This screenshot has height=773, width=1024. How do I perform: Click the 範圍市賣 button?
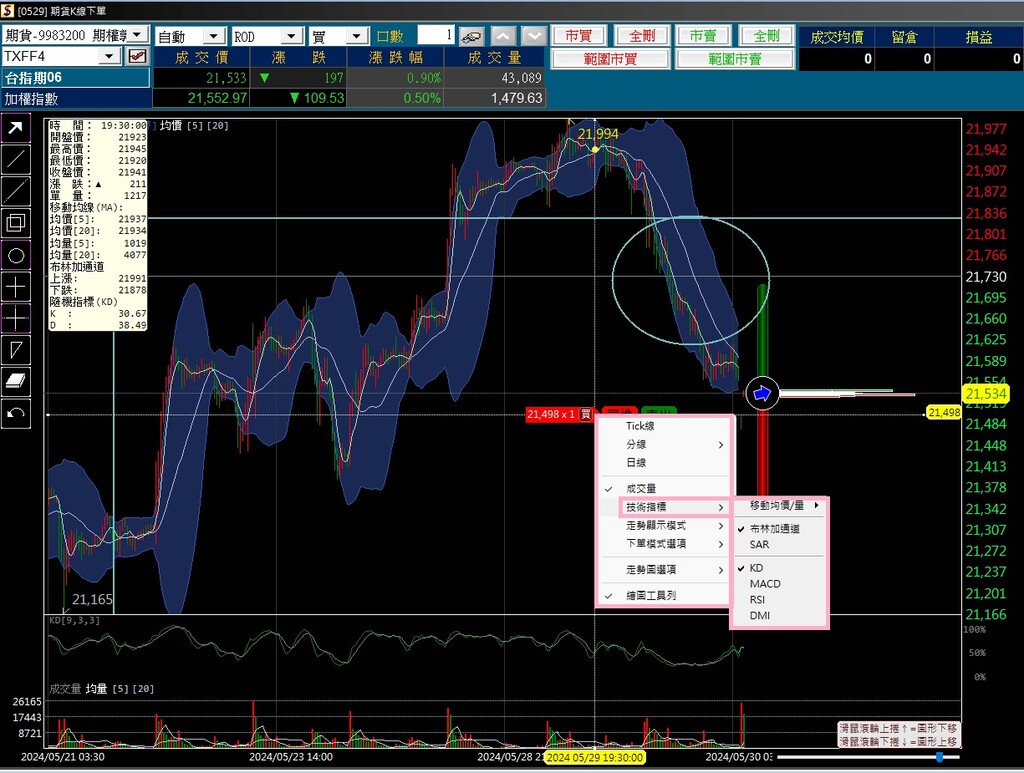[x=735, y=59]
